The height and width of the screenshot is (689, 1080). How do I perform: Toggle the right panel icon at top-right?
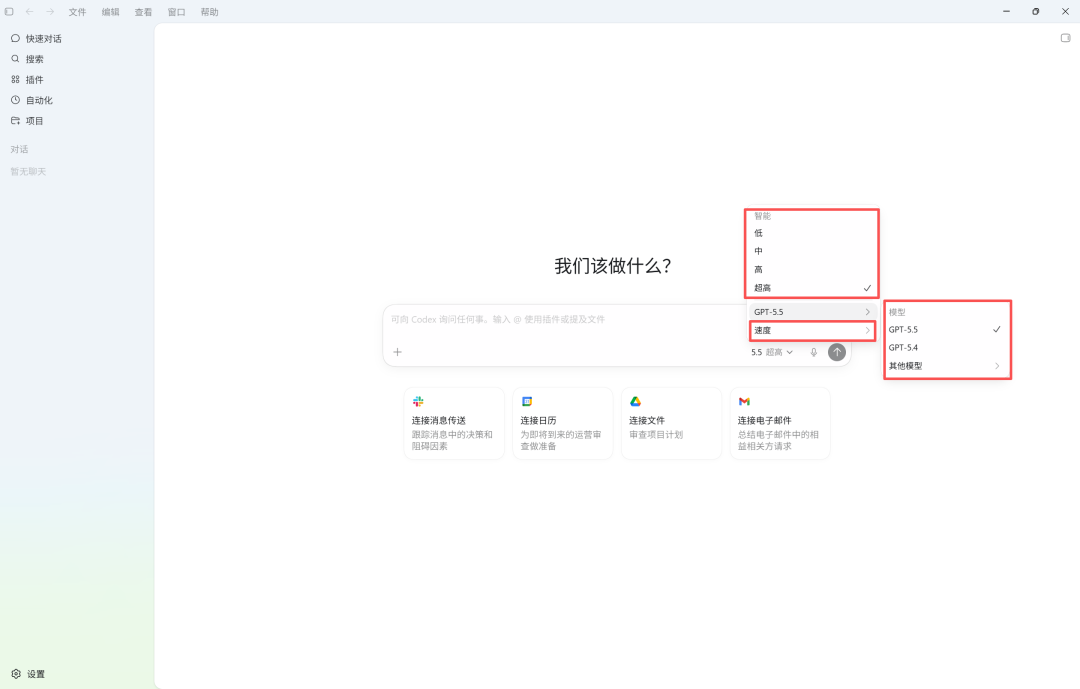pyautogui.click(x=1066, y=38)
